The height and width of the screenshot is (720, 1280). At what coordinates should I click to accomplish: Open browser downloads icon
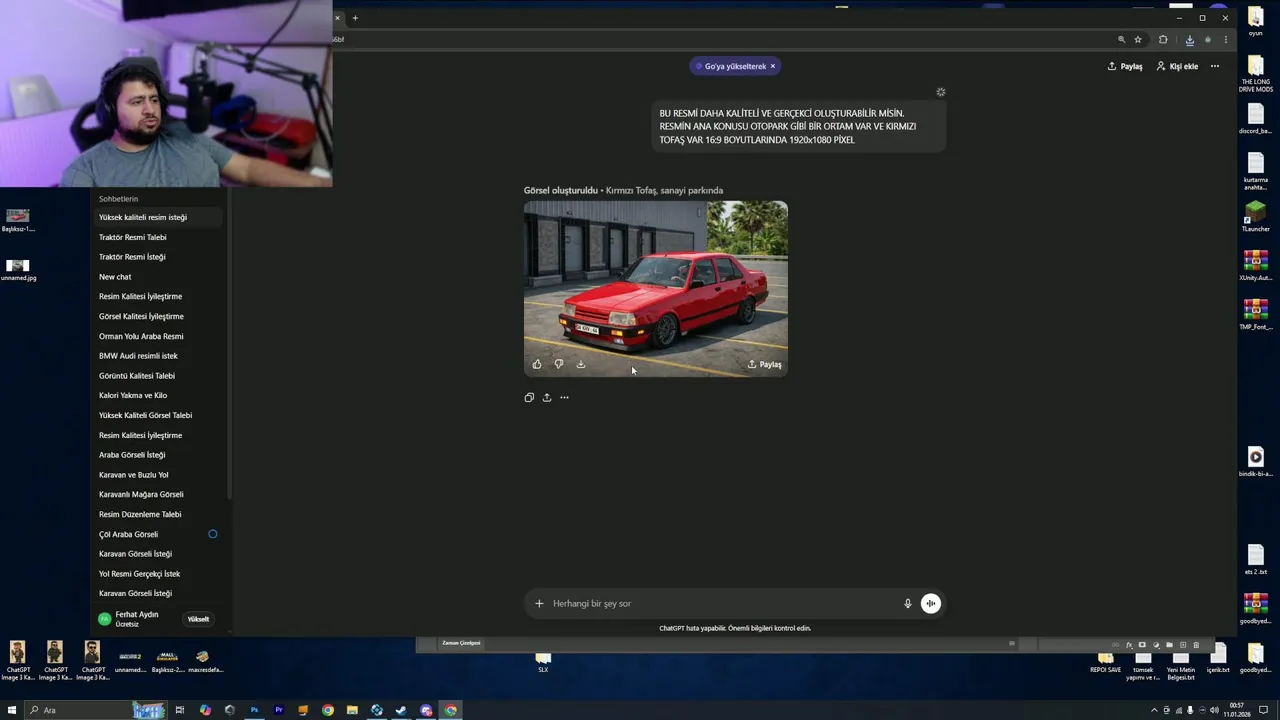[1189, 39]
